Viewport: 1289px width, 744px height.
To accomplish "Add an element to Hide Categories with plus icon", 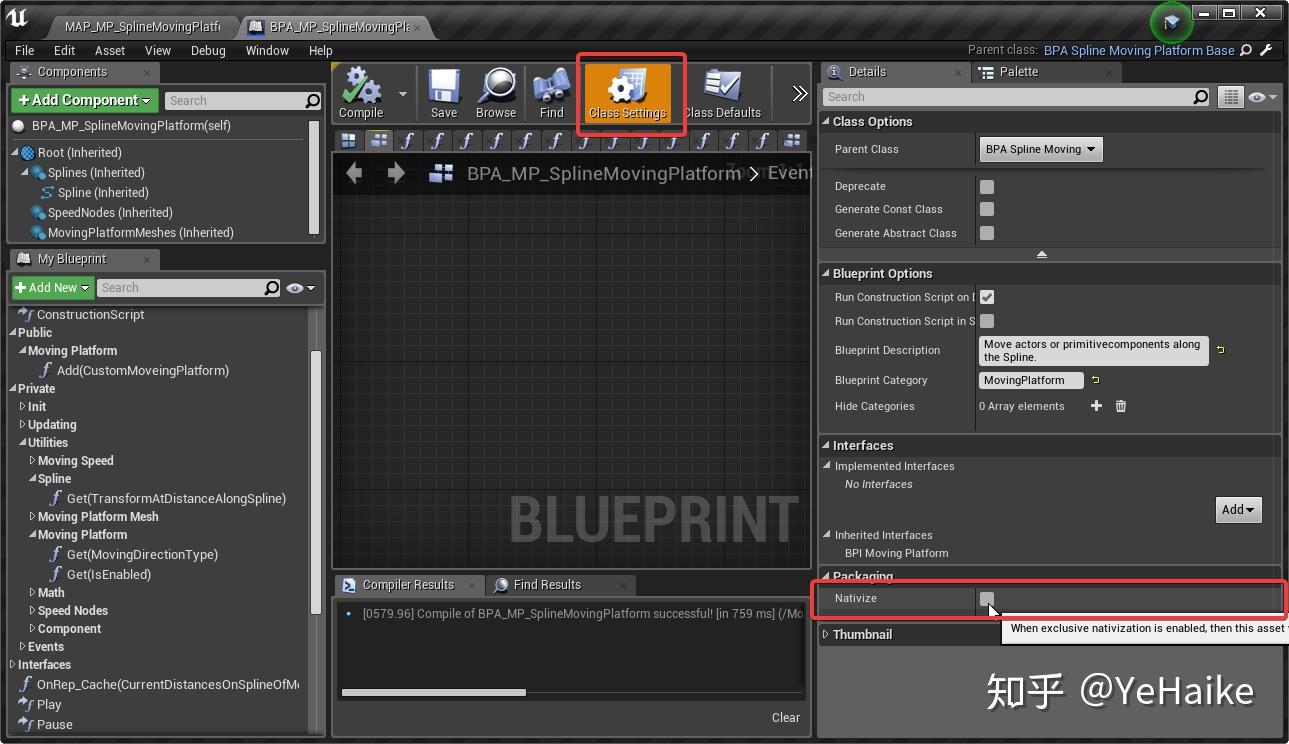I will (1096, 406).
